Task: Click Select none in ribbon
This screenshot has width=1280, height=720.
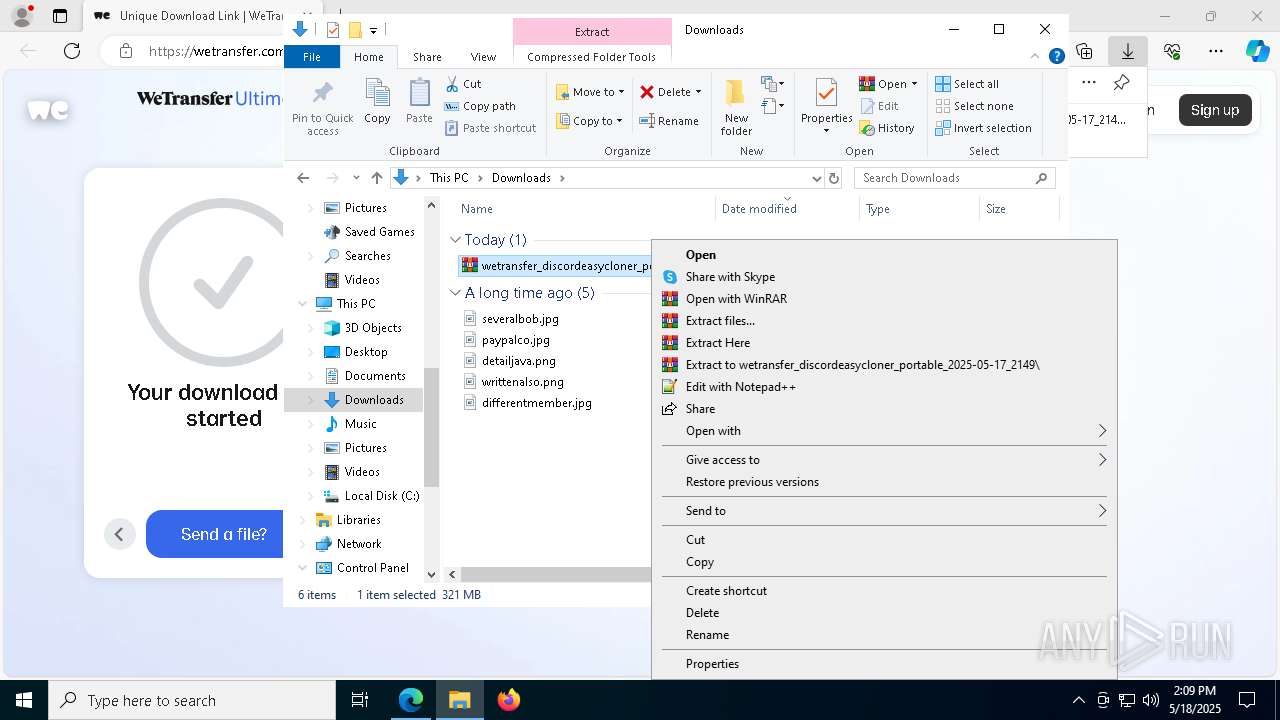Action: [x=974, y=106]
